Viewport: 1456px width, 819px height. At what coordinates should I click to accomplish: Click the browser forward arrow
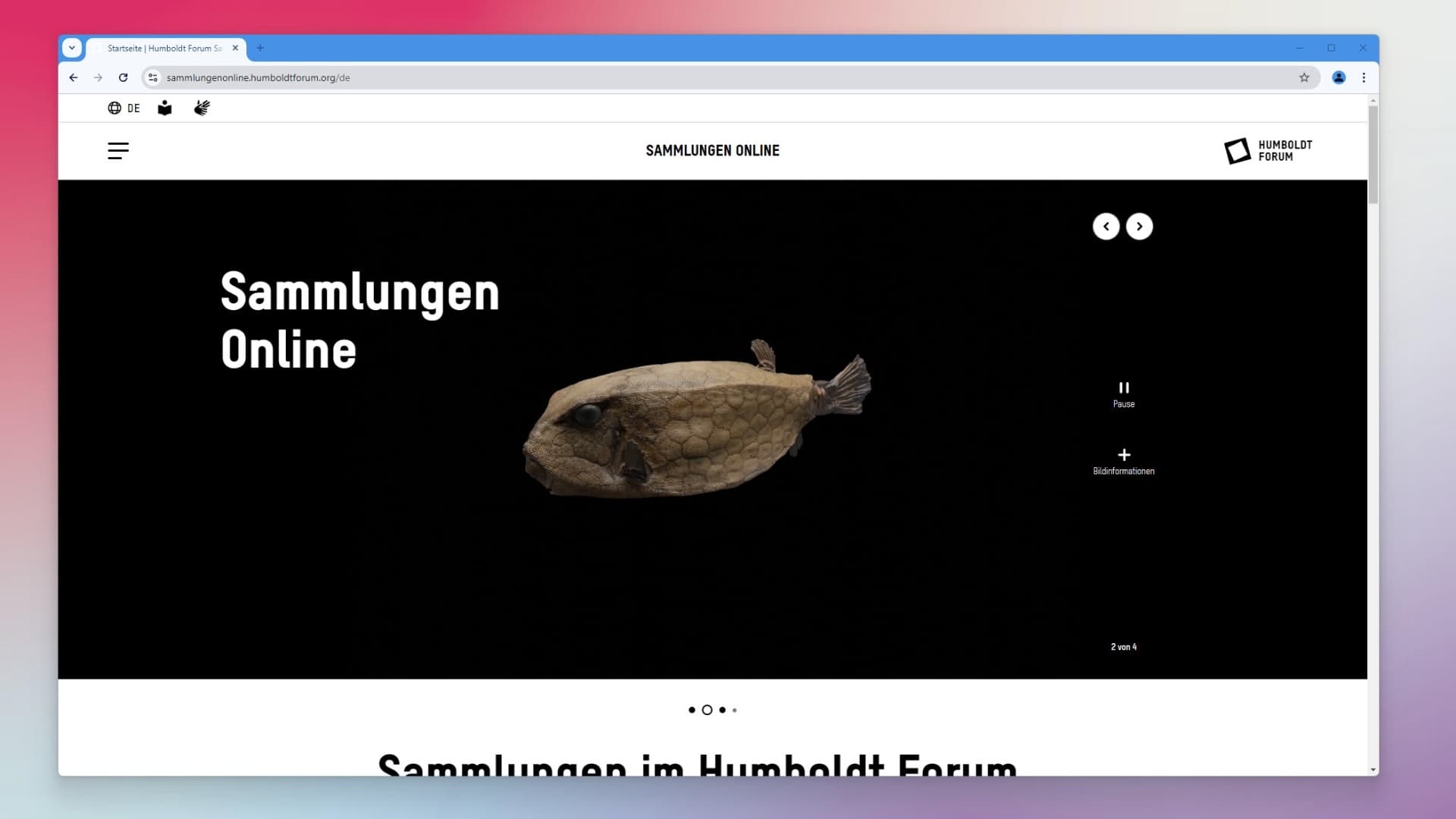click(x=98, y=77)
